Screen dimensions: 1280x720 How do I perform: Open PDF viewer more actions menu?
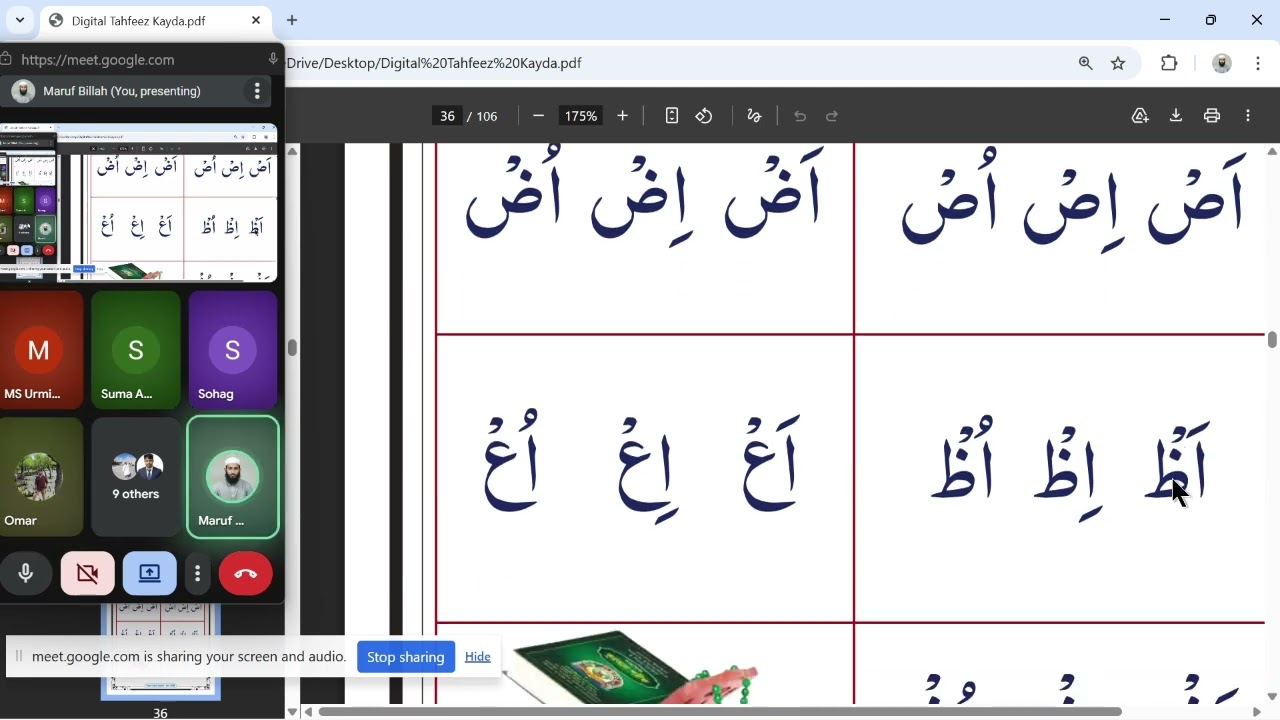tap(1248, 116)
